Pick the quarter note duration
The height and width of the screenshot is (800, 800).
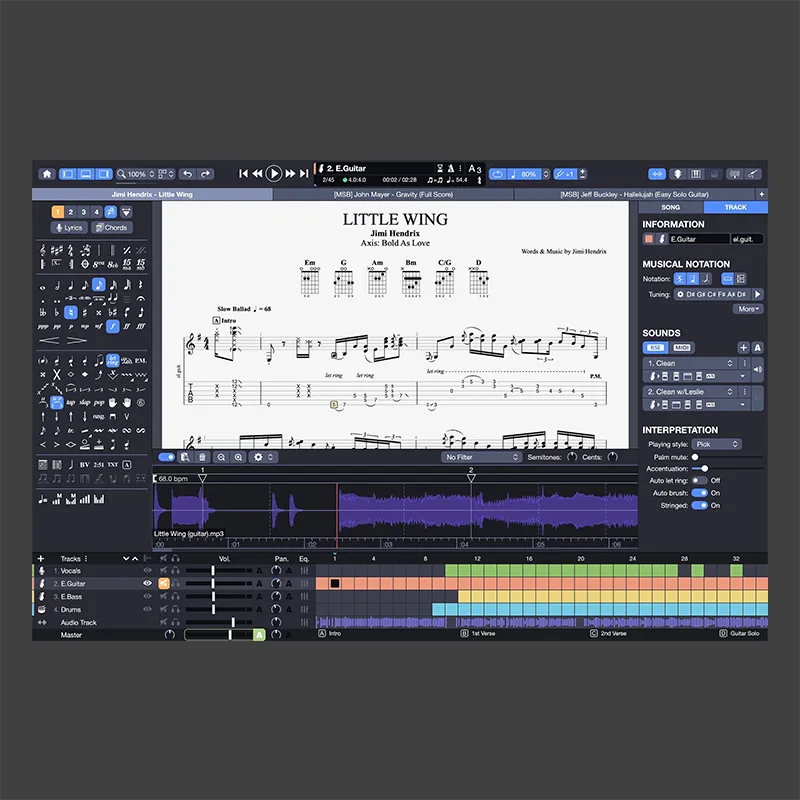[x=71, y=285]
